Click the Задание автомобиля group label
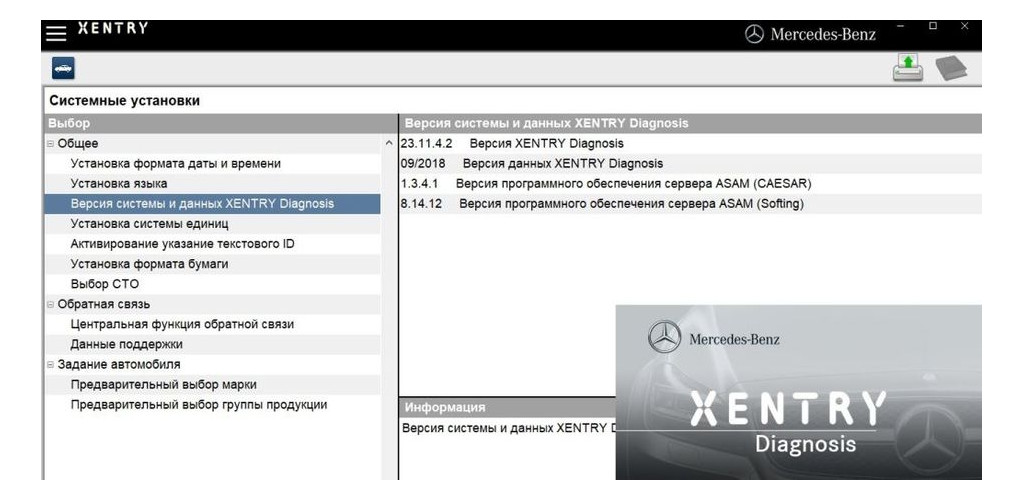Viewport: 1023px width, 500px height. (x=119, y=364)
